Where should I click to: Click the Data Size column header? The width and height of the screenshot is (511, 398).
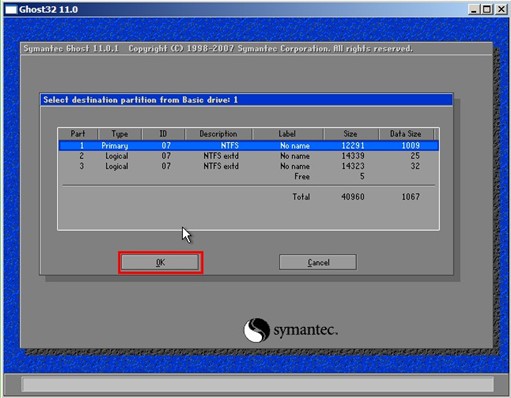click(x=406, y=134)
